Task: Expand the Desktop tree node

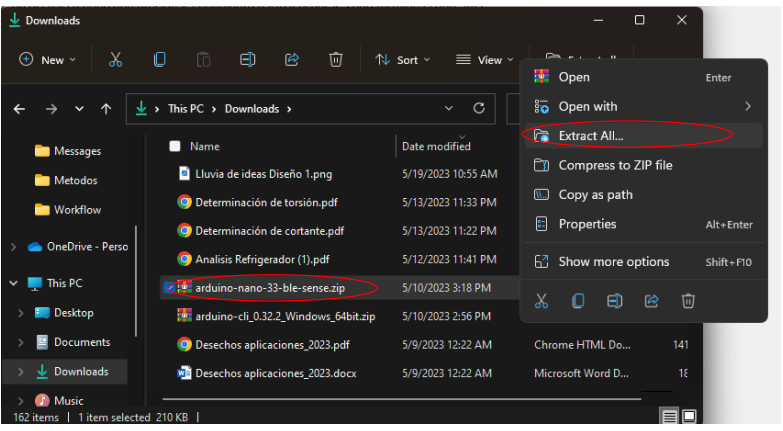Action: click(x=20, y=313)
